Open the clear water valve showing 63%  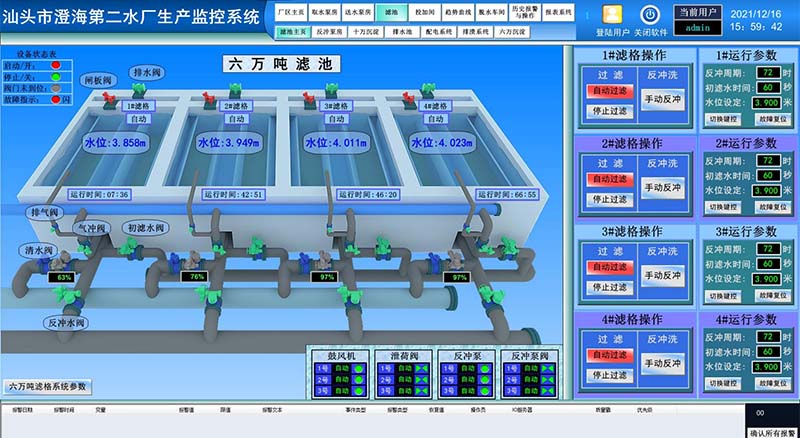62,261
